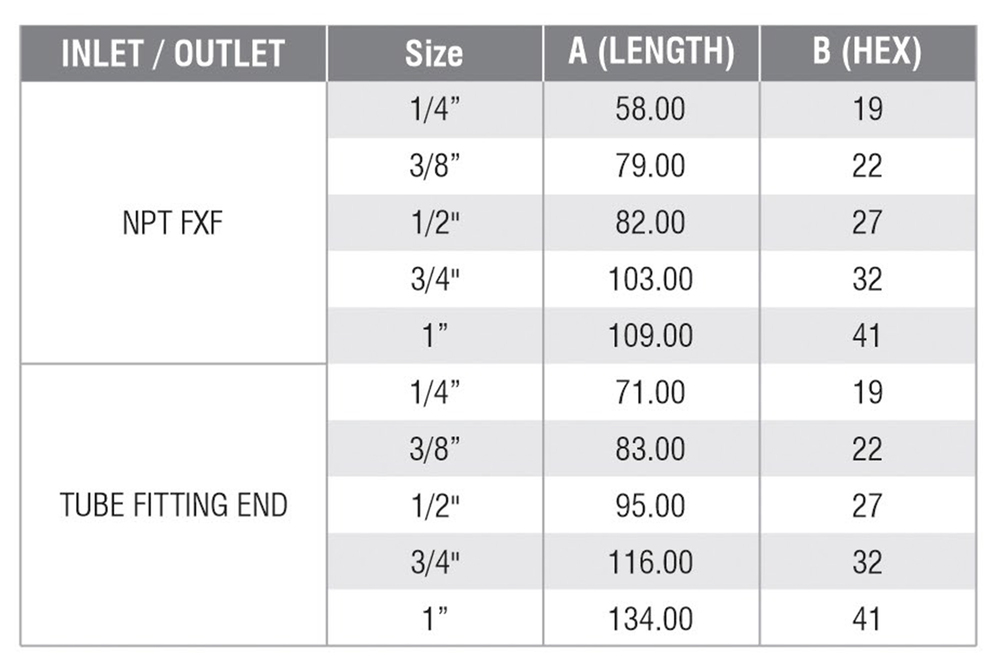Select the NPT FXF row group cell
Screen dimensions: 1000x670
click(173, 223)
